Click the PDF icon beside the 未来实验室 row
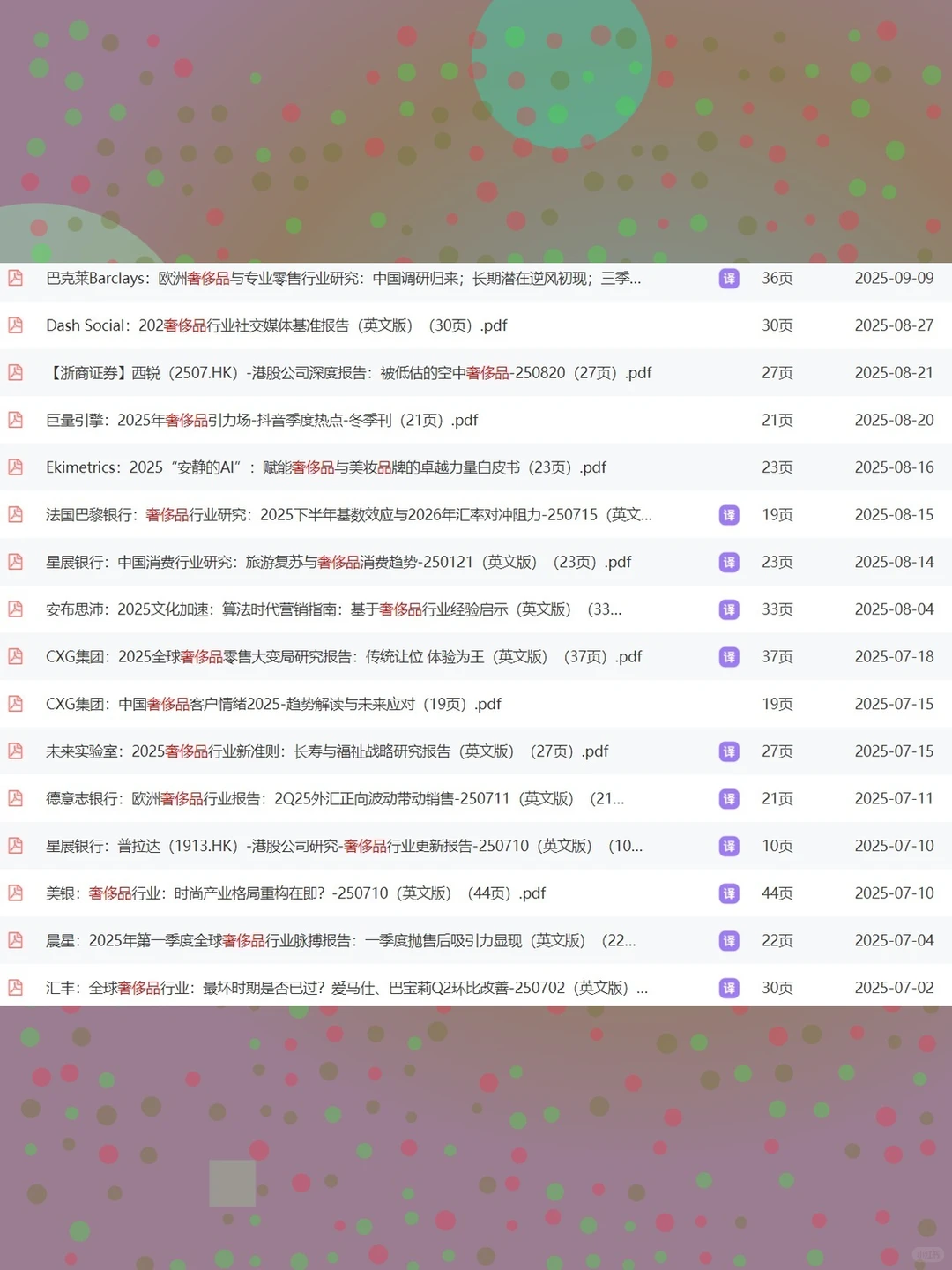Image resolution: width=952 pixels, height=1270 pixels. pyautogui.click(x=16, y=751)
